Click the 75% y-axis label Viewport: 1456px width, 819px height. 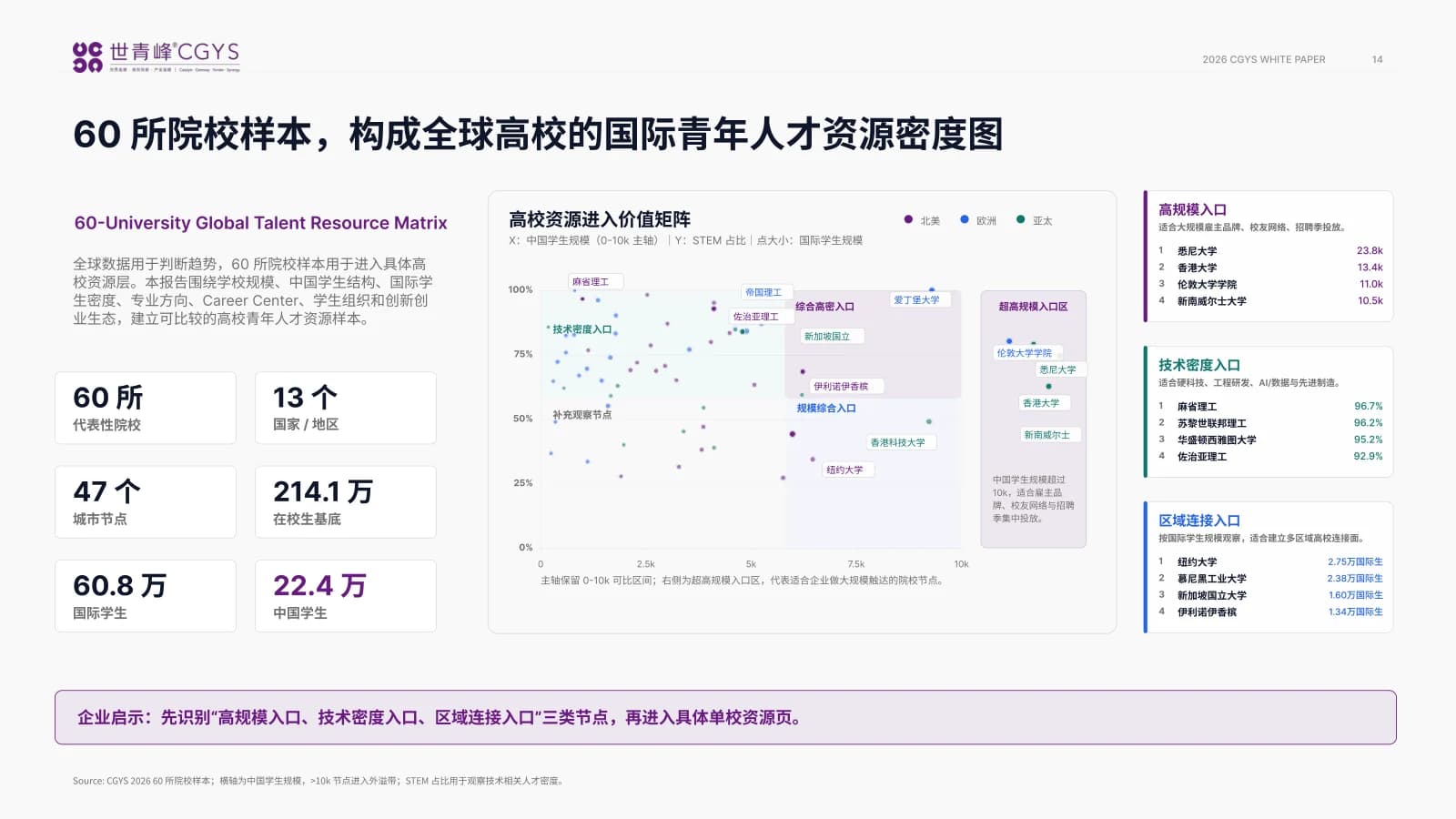click(523, 354)
